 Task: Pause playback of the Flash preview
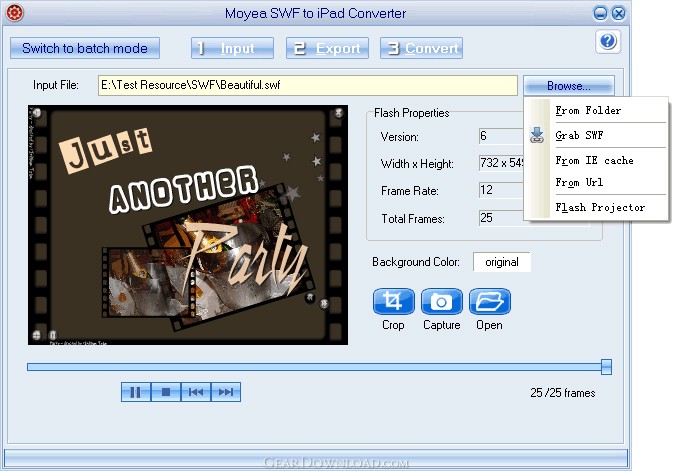click(x=136, y=392)
